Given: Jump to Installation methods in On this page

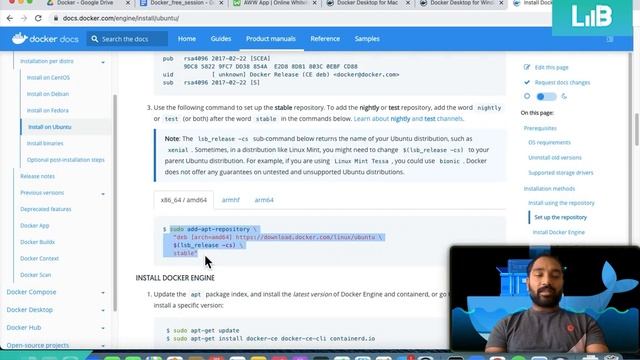Looking at the screenshot, I should click(x=549, y=189).
